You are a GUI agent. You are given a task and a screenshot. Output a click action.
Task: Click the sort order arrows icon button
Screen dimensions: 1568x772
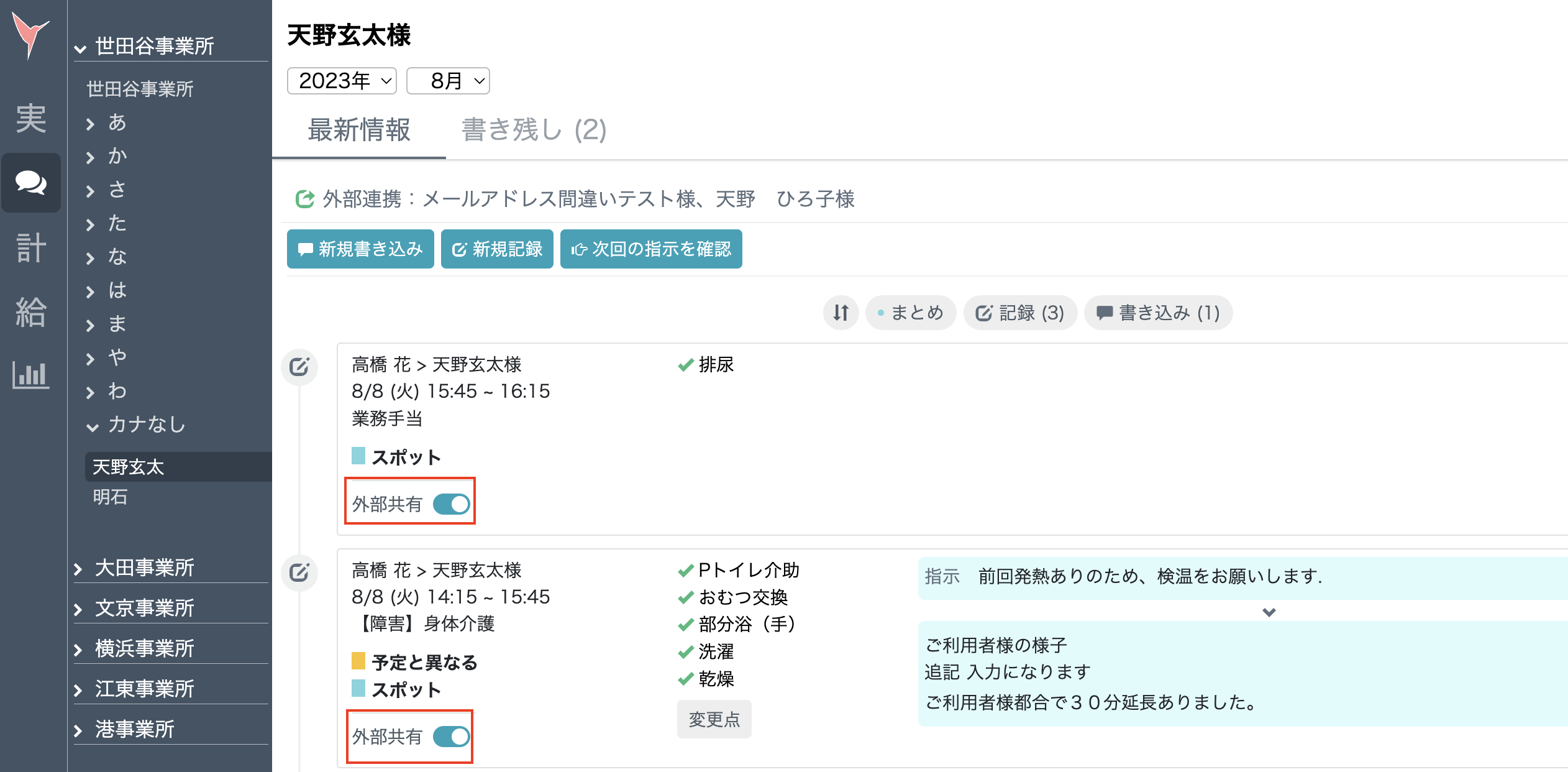tap(841, 313)
